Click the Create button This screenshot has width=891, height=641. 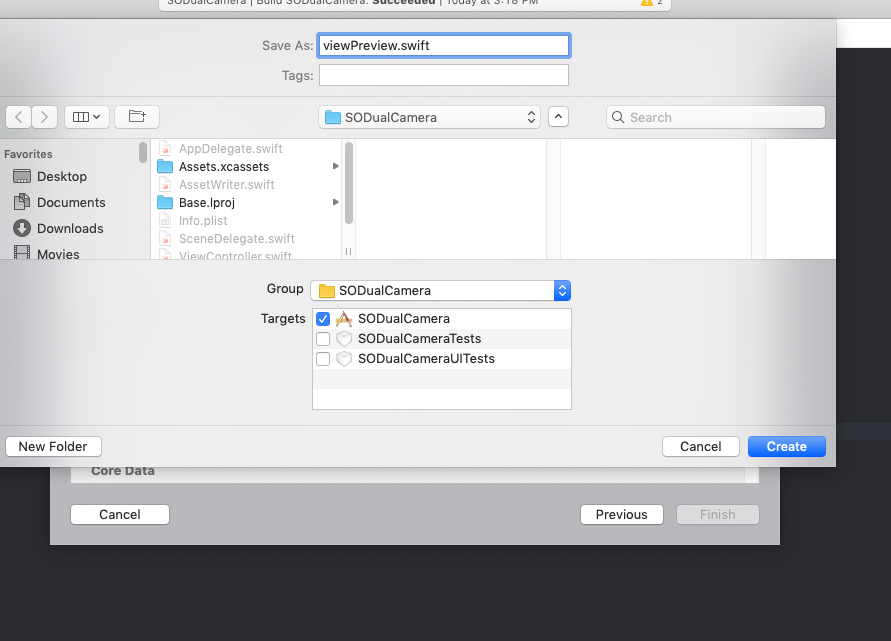tap(786, 447)
